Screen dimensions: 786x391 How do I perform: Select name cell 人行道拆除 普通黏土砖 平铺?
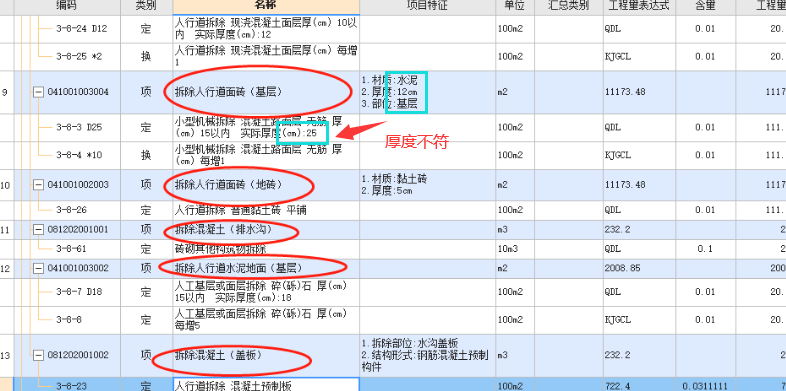point(266,211)
